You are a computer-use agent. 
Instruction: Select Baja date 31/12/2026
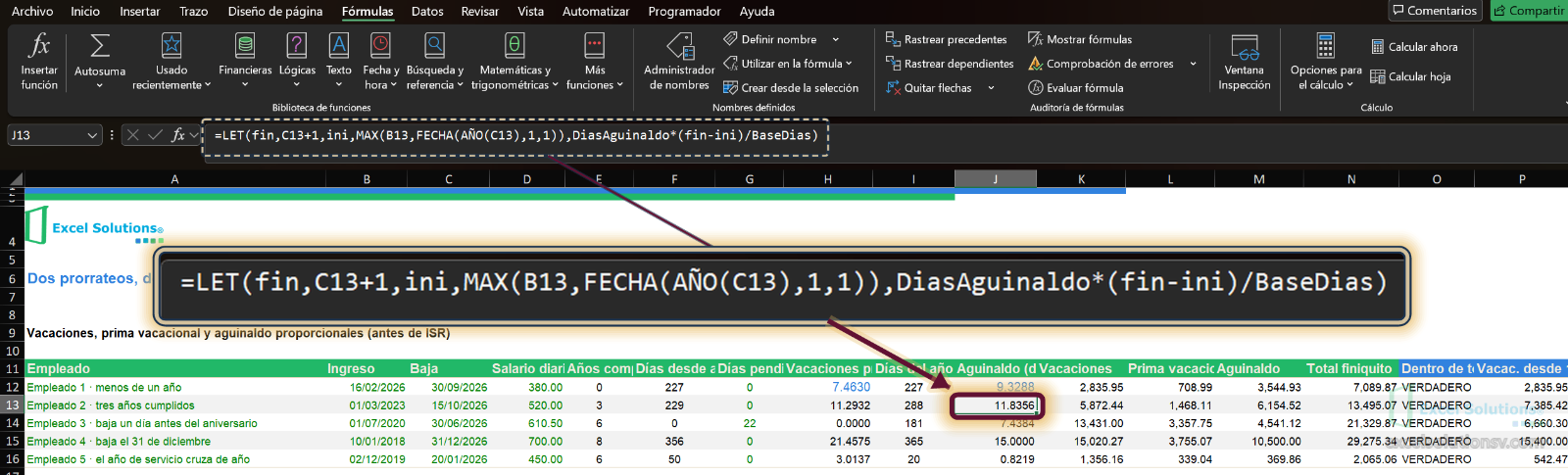click(x=449, y=442)
